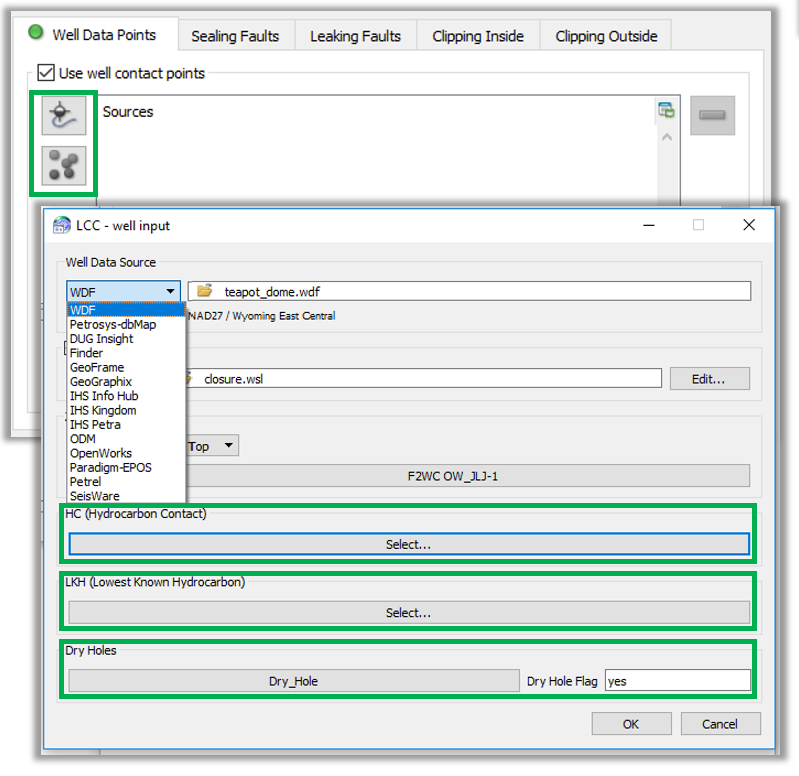The height and width of the screenshot is (776, 799).
Task: Toggle Use well contact points checkbox
Action: click(x=46, y=73)
